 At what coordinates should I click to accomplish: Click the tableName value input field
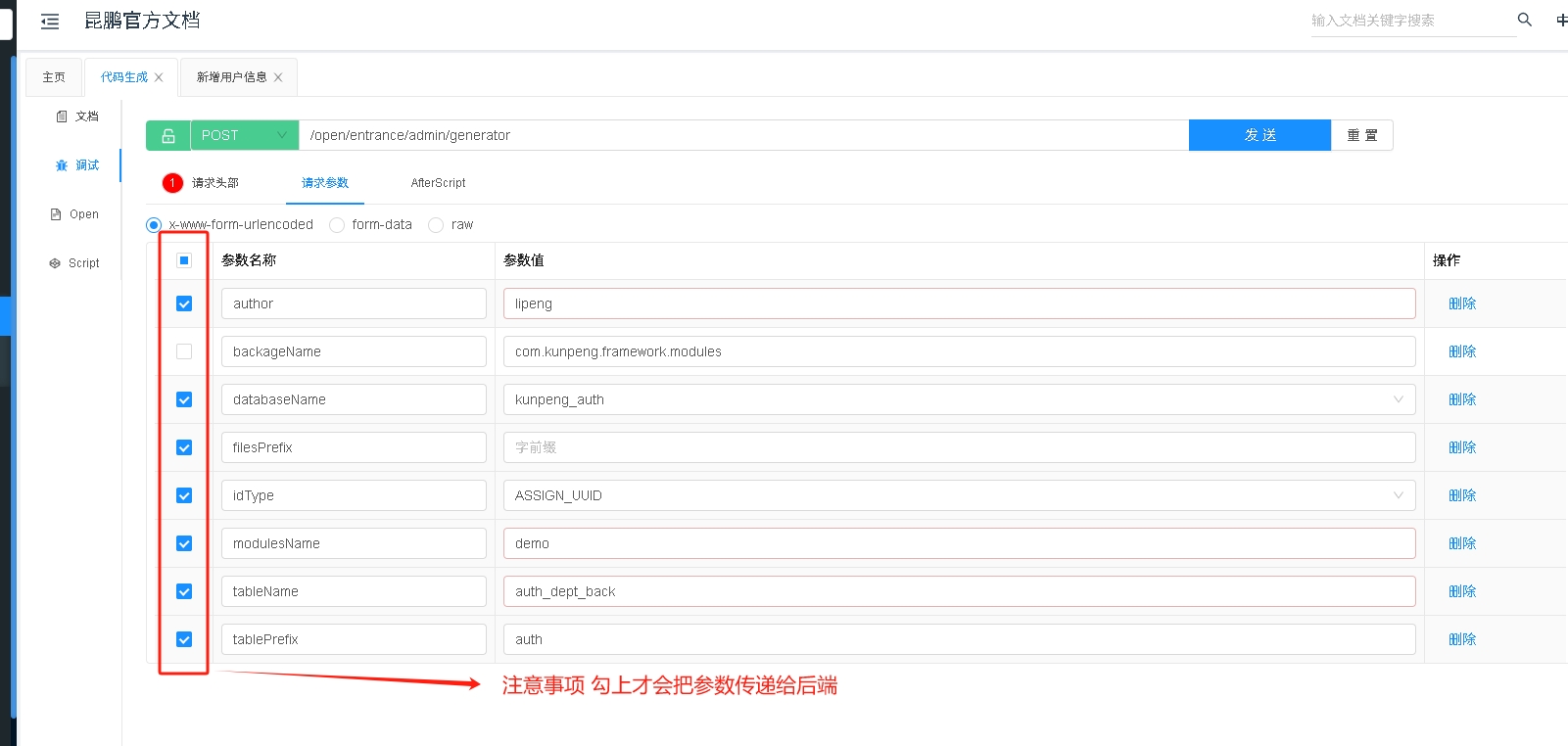pos(958,591)
